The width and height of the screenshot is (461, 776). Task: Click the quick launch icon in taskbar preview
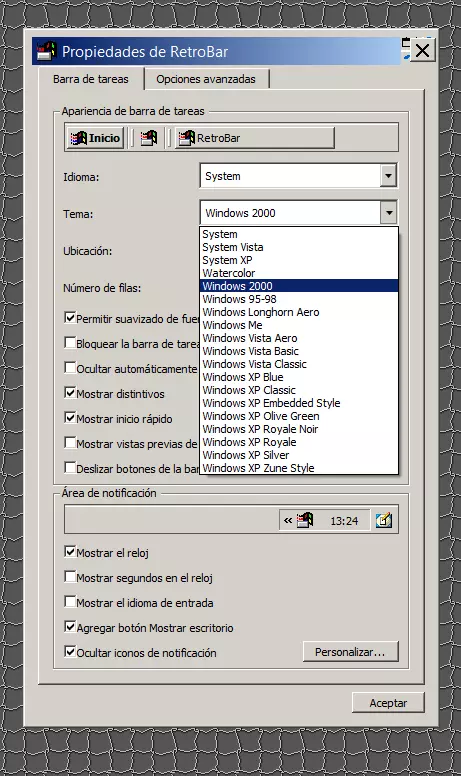click(x=148, y=138)
